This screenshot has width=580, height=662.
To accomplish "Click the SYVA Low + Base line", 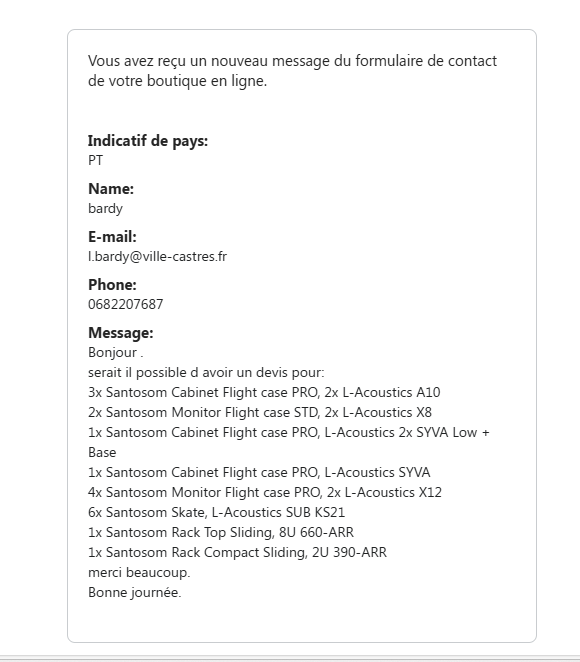I will 289,442.
